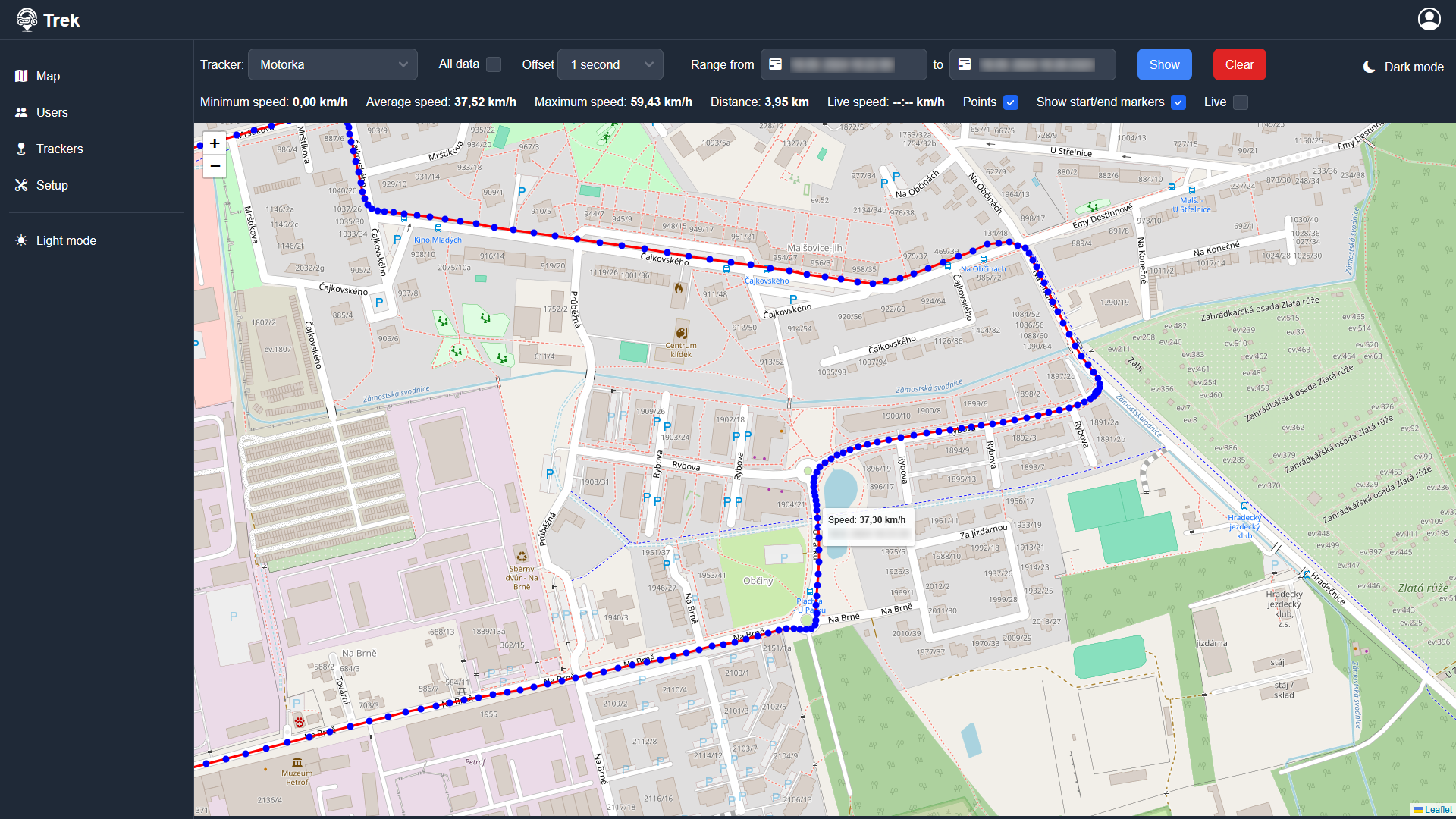
Task: Open the Offset dropdown showing 1 second
Action: [x=610, y=64]
